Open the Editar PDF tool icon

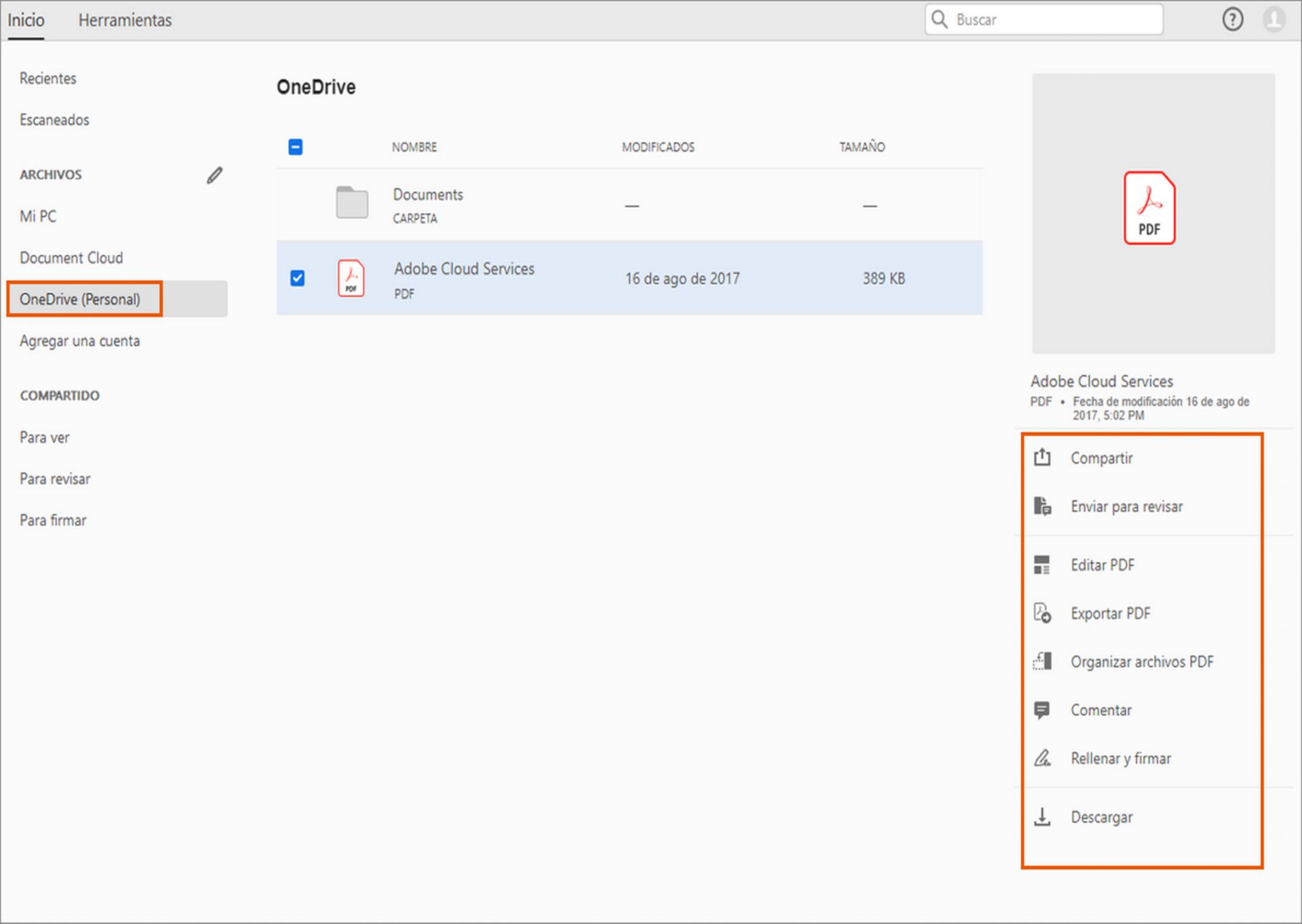[x=1042, y=565]
